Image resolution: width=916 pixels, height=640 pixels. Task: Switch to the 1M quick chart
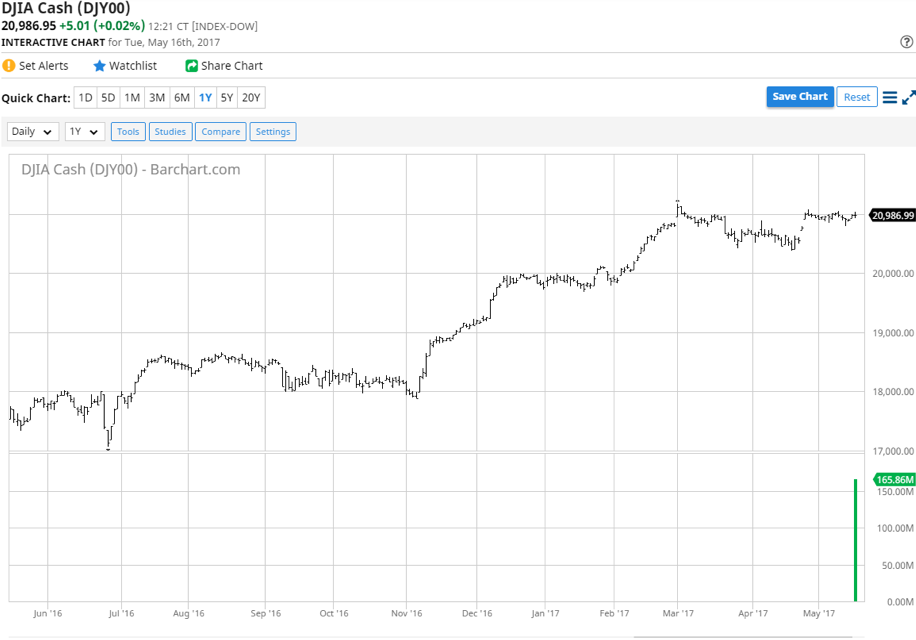click(132, 98)
